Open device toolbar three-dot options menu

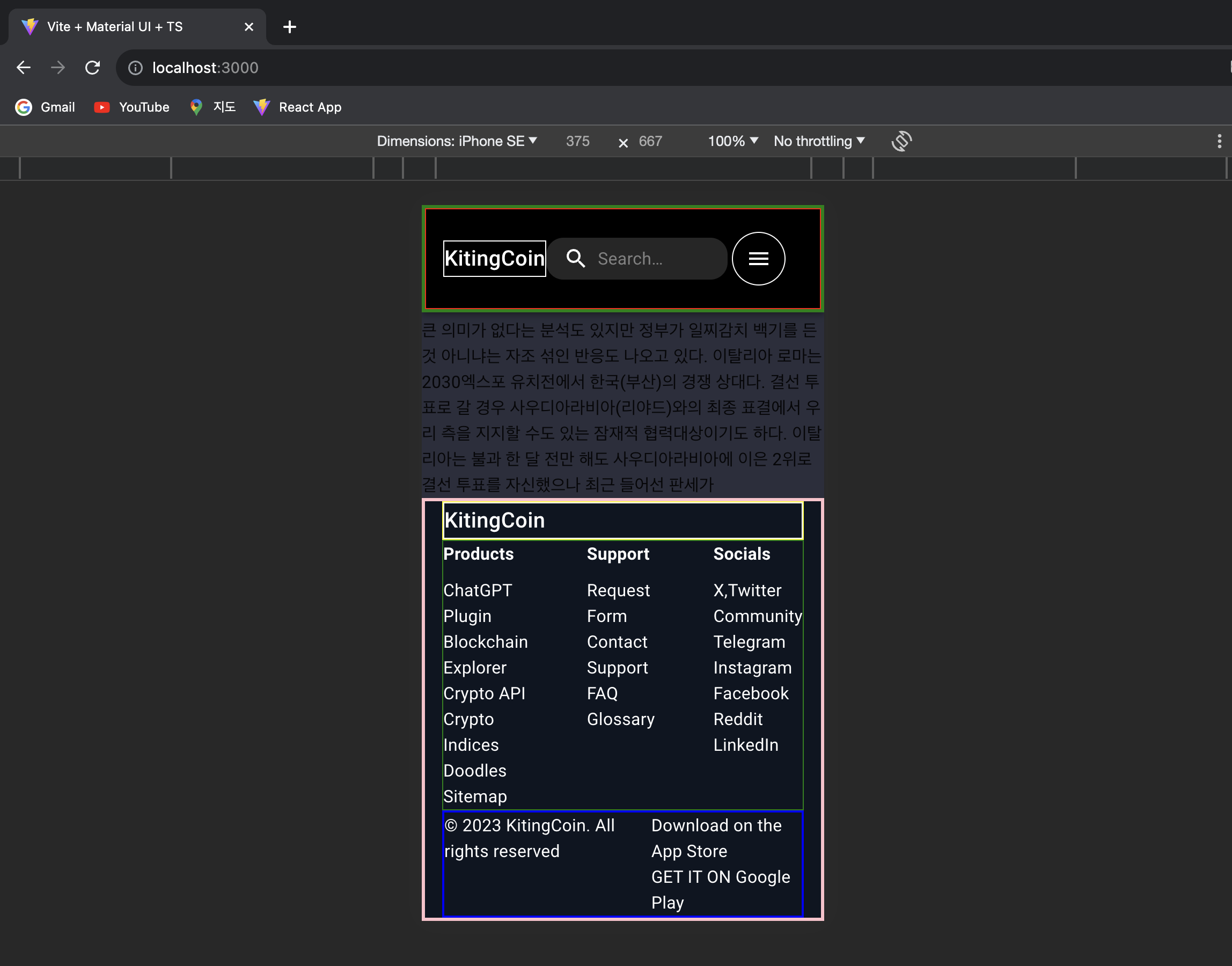1219,141
